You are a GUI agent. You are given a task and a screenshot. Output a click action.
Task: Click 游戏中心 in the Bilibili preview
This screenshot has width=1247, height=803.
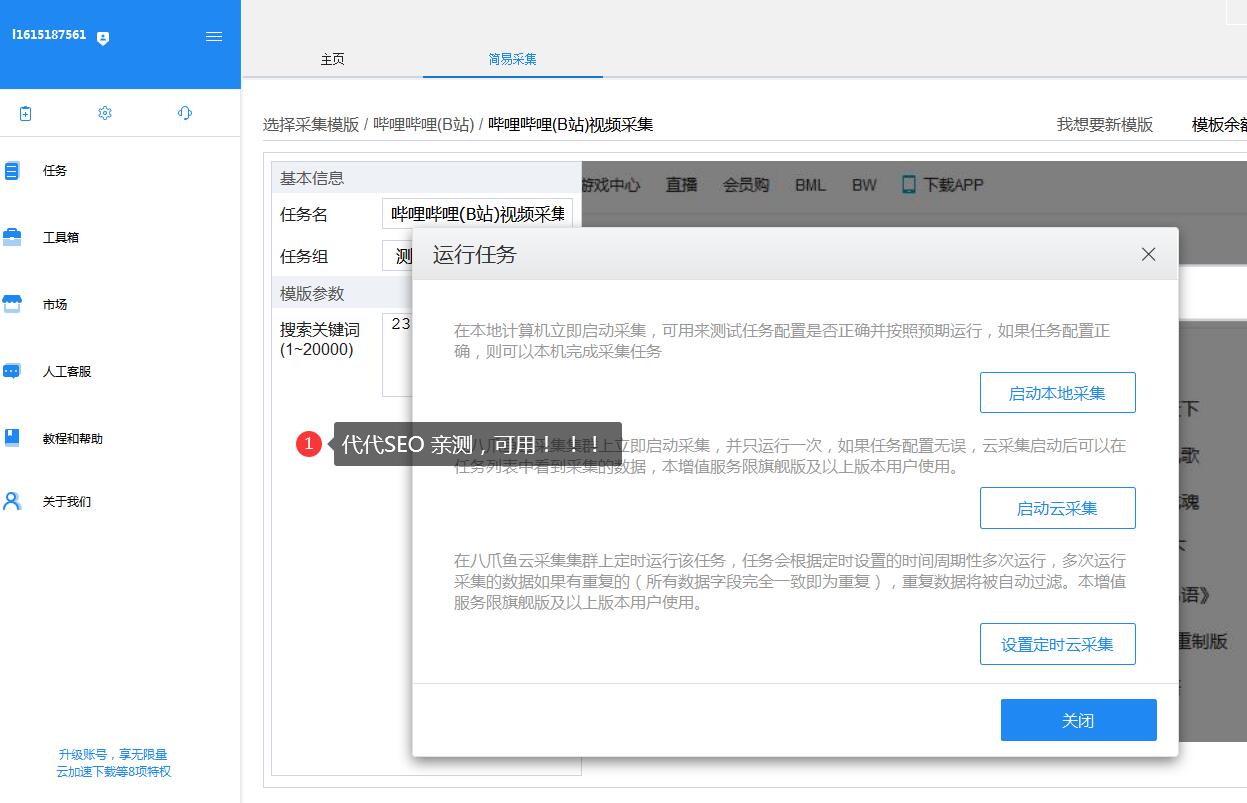pyautogui.click(x=611, y=185)
